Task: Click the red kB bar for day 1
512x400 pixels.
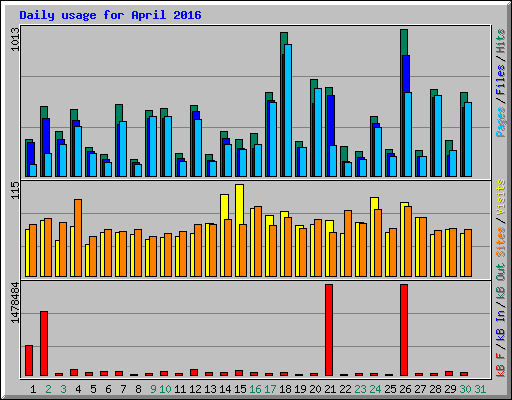Action: (x=29, y=361)
